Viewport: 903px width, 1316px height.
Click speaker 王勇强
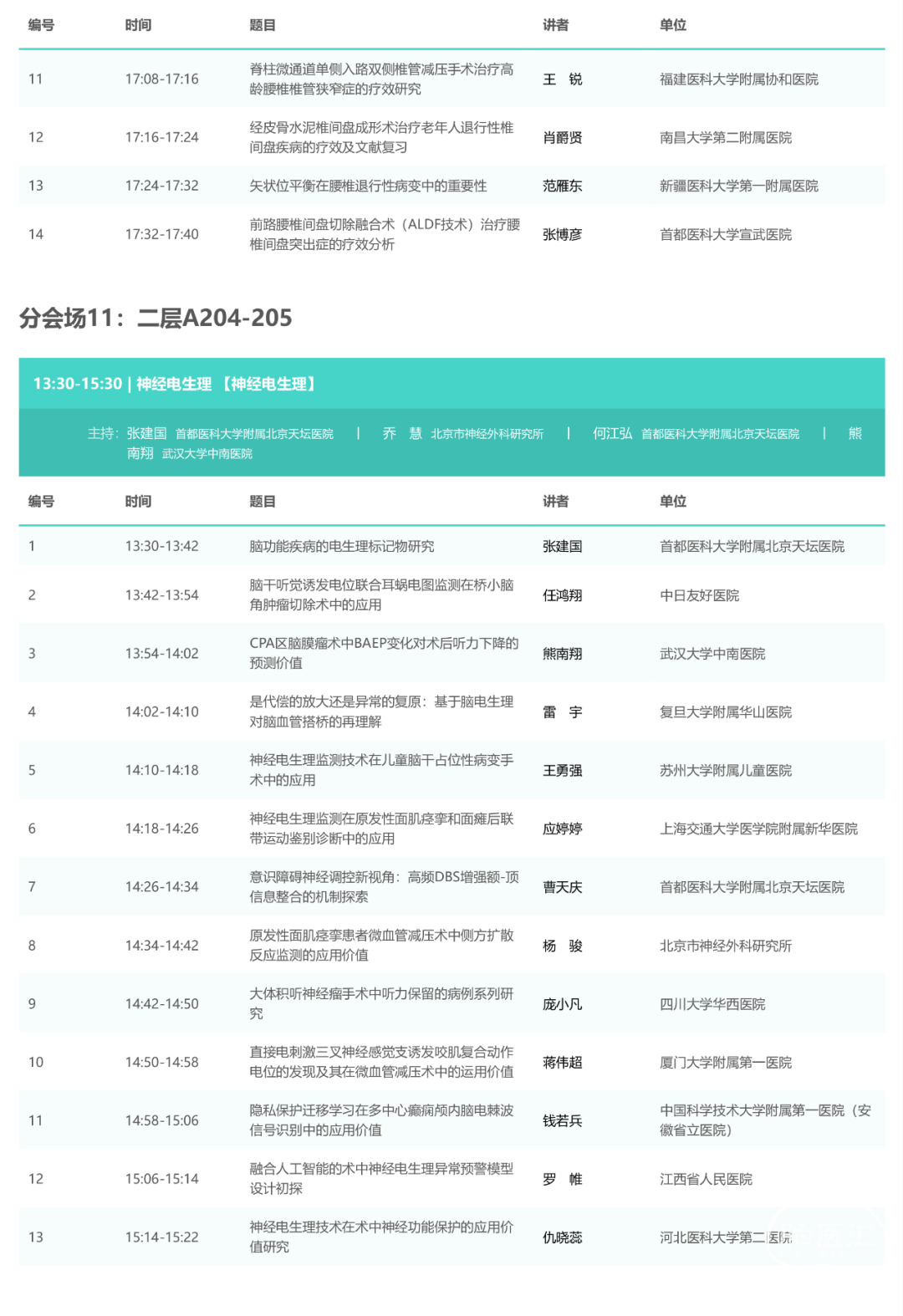(562, 771)
